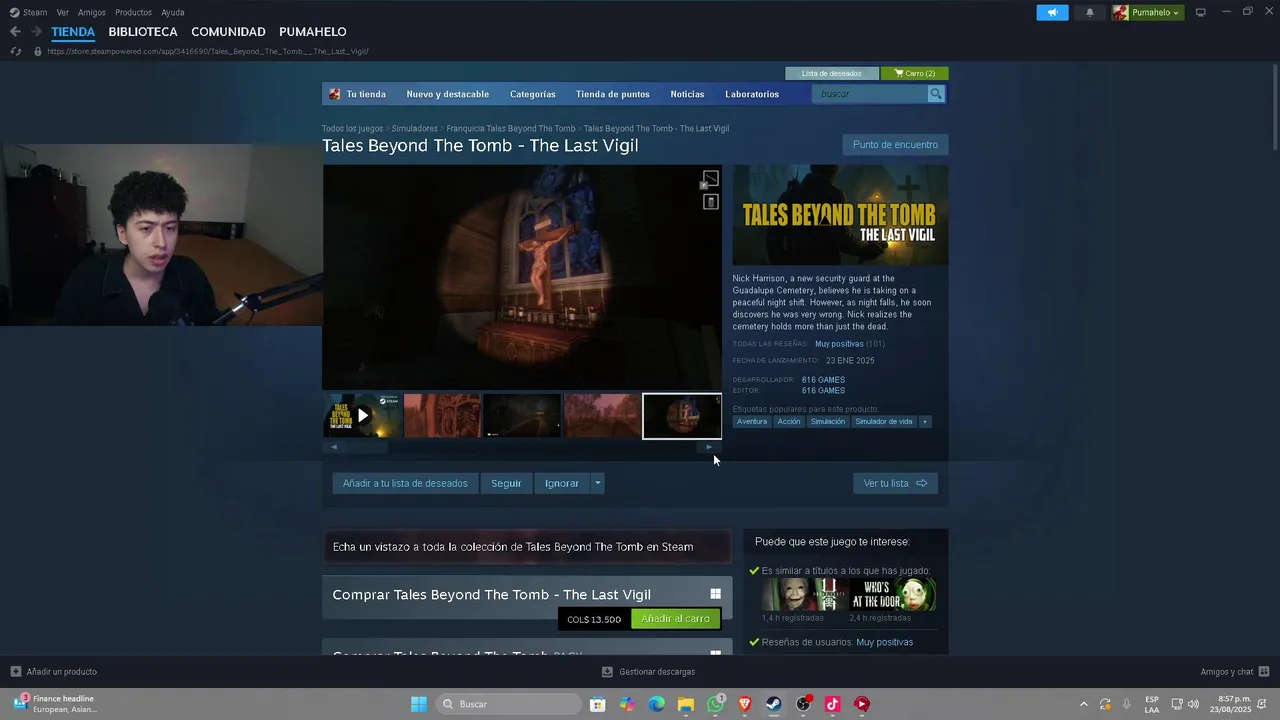Open the Productos menu

click(x=133, y=12)
